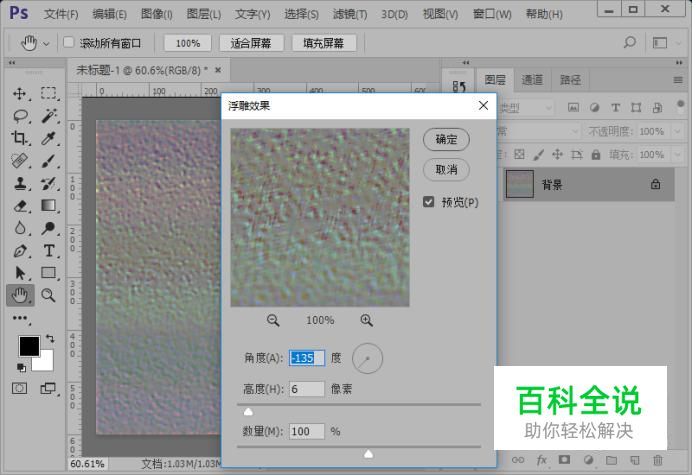This screenshot has width=692, height=475.
Task: Switch to 通道 tab
Action: click(532, 80)
